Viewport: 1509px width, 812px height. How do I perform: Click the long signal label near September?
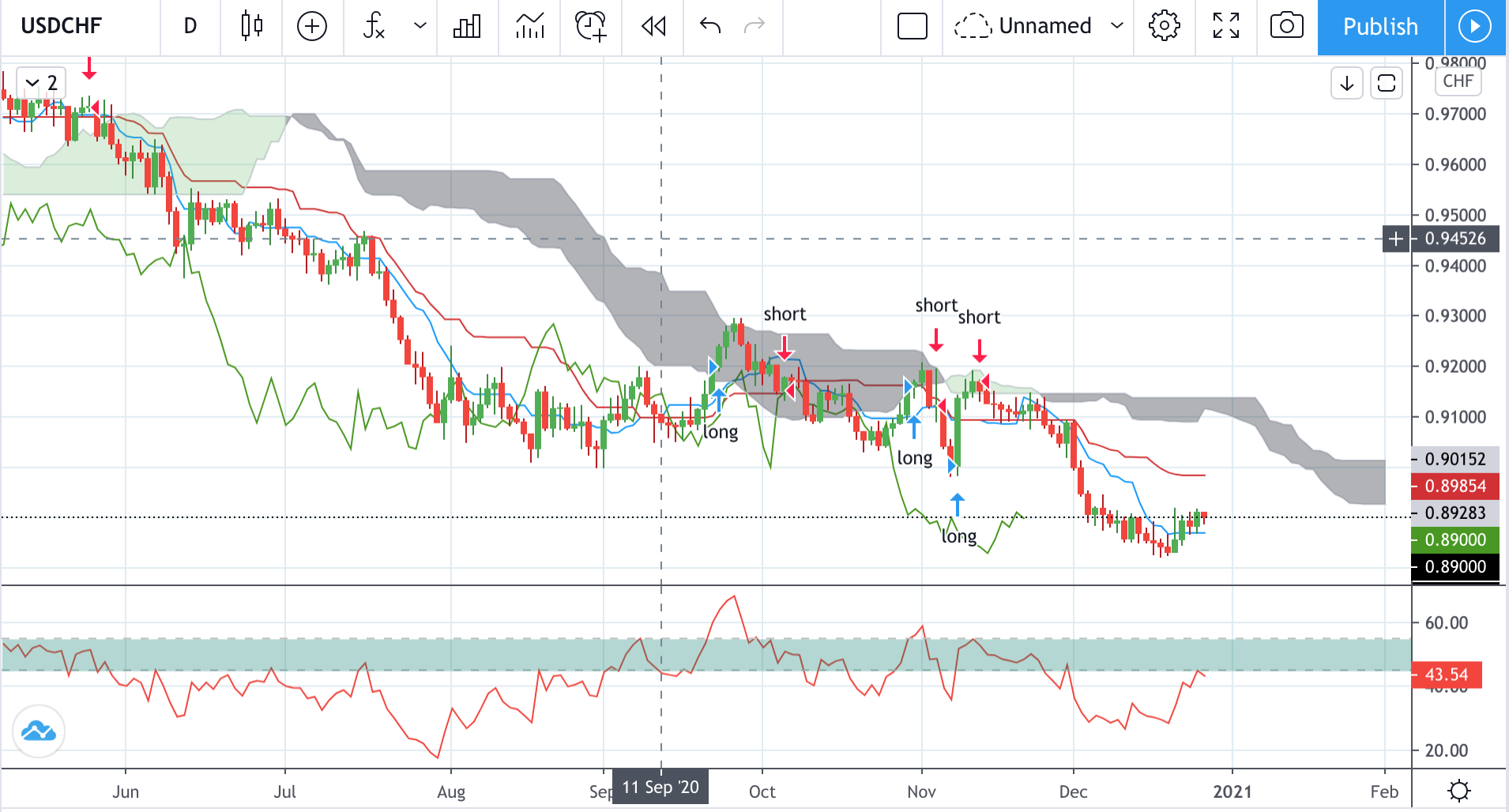(721, 433)
